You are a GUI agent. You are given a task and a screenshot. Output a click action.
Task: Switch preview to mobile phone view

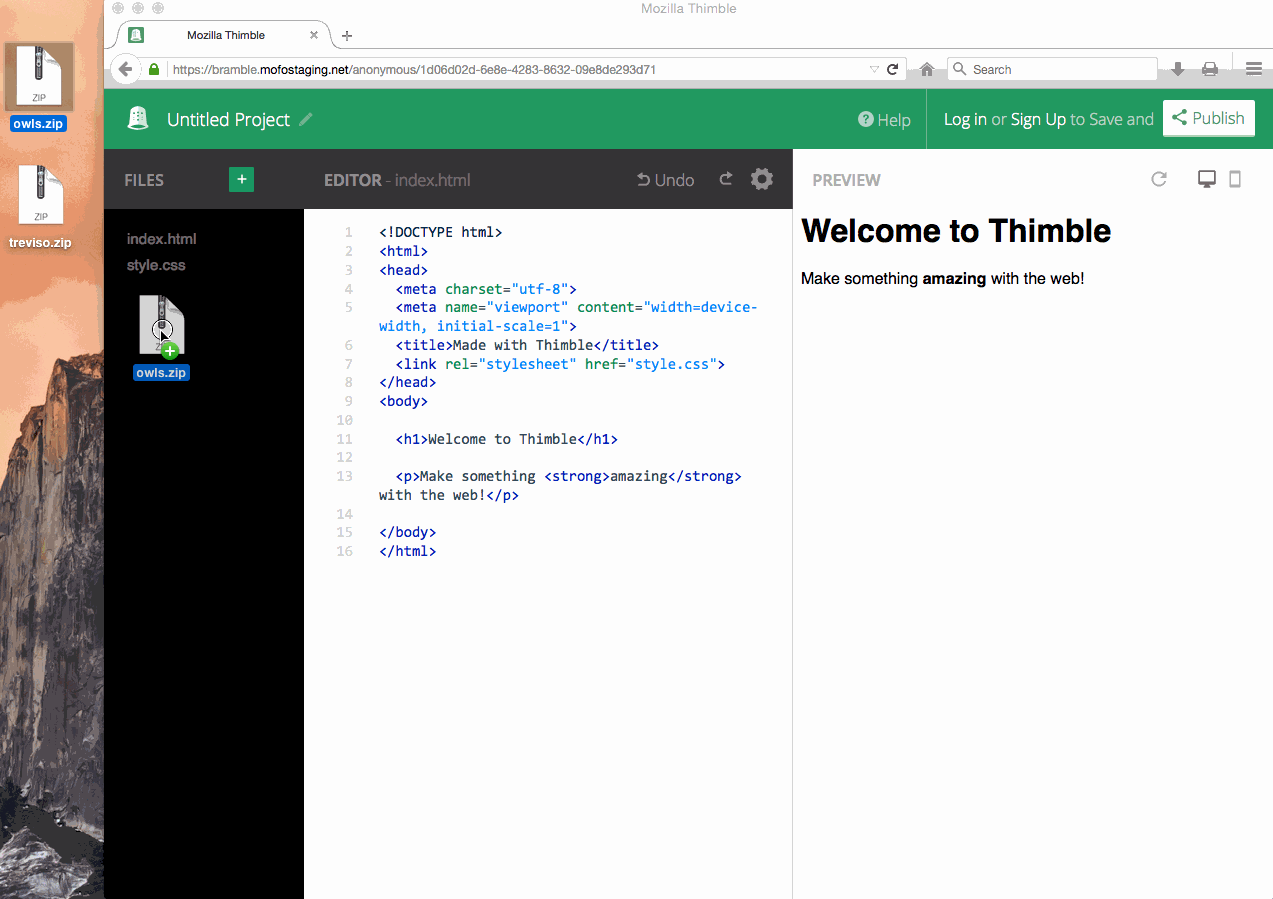1235,179
